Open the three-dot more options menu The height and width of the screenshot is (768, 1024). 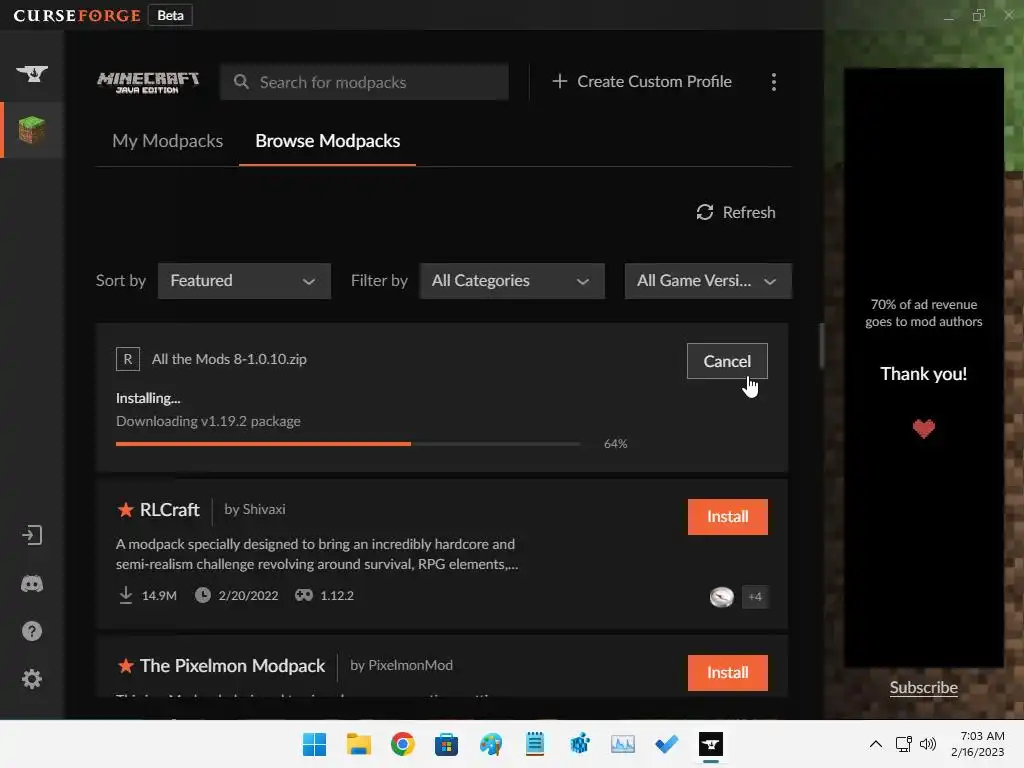click(774, 82)
